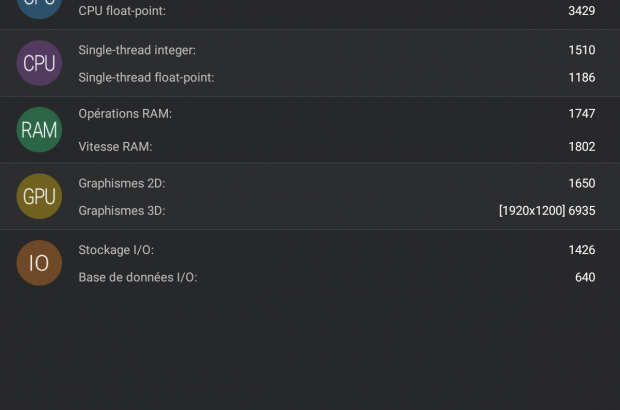Viewport: 620px width, 410px height.
Task: Tap the green RAM icon
Action: [39, 130]
